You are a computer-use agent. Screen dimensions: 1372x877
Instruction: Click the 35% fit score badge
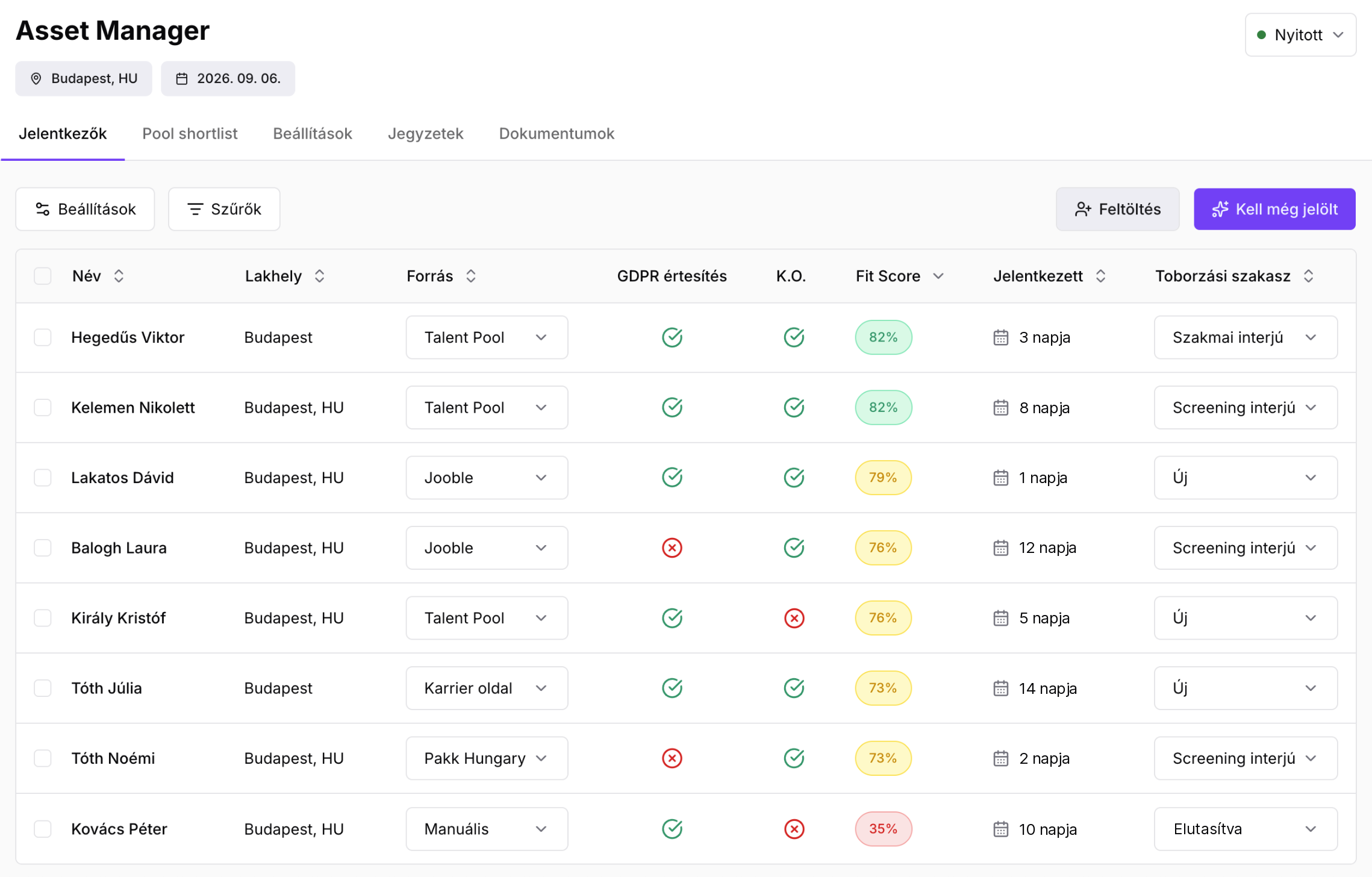[883, 829]
